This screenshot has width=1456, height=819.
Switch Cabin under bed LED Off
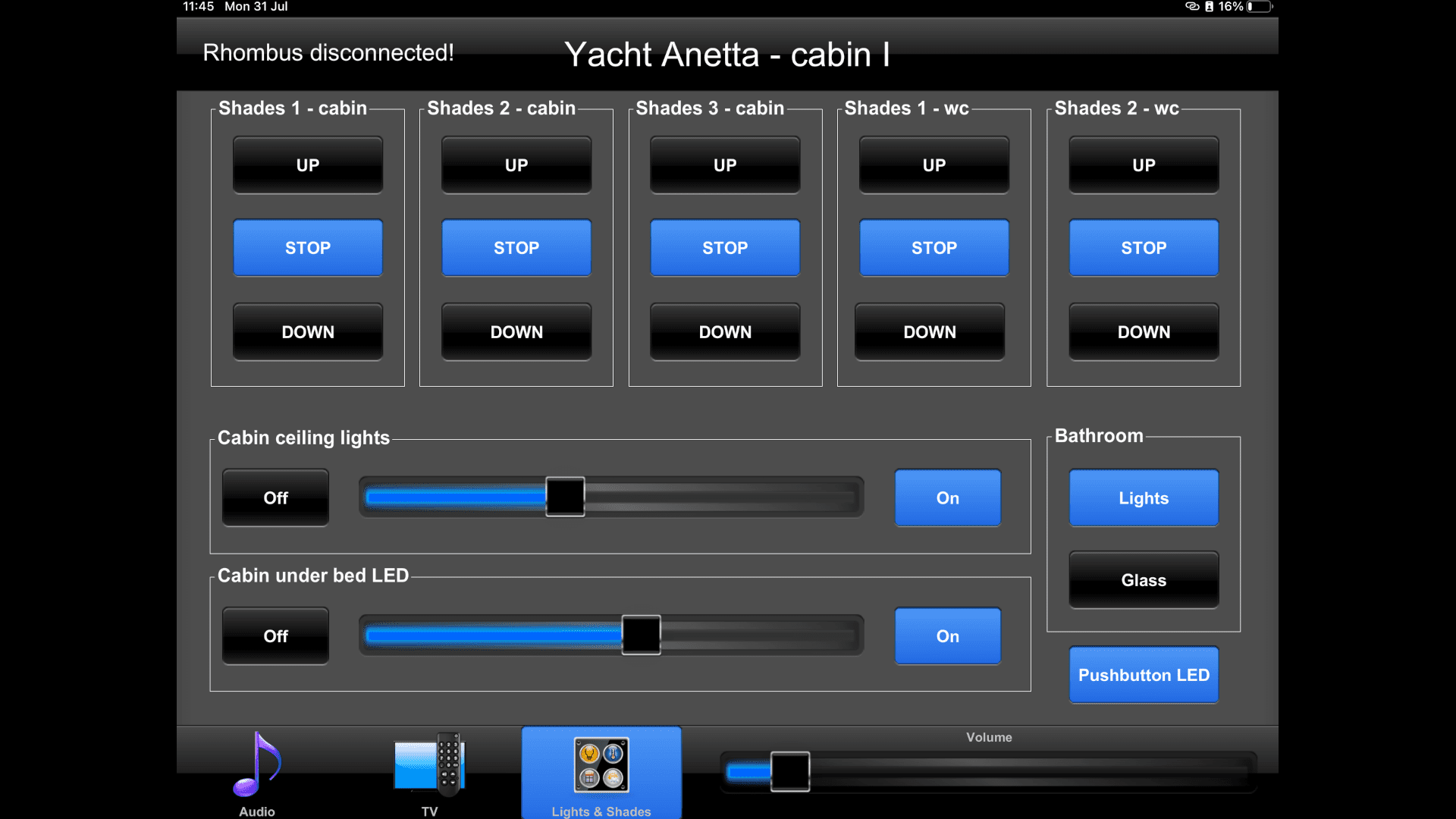click(275, 636)
